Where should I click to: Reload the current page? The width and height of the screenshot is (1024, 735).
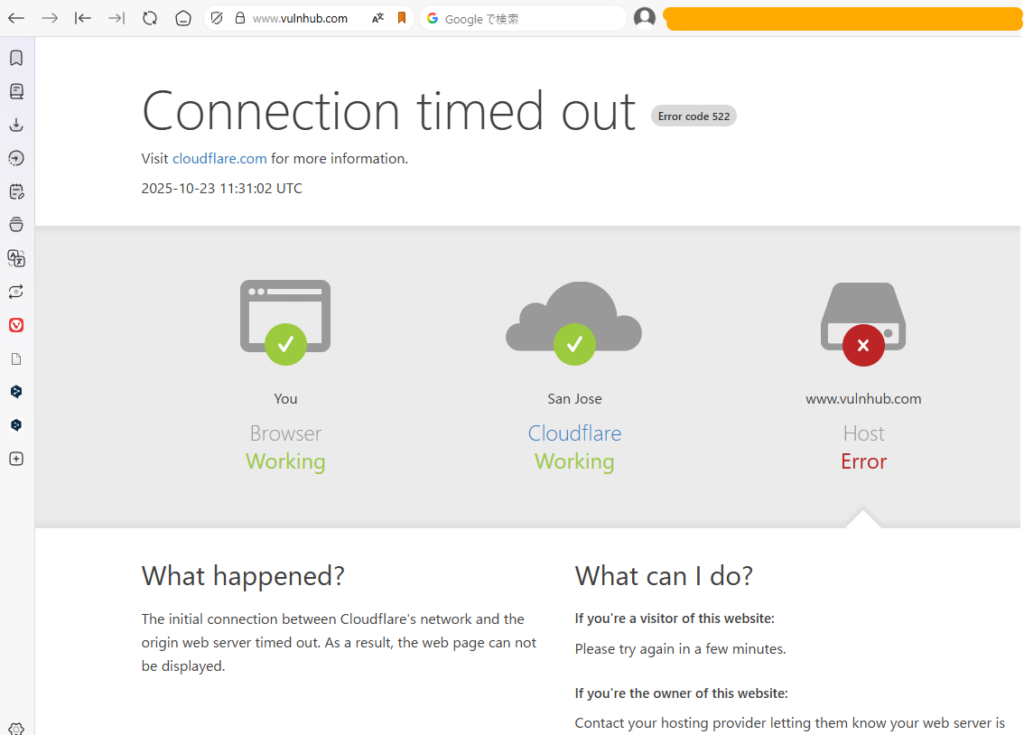[x=150, y=18]
